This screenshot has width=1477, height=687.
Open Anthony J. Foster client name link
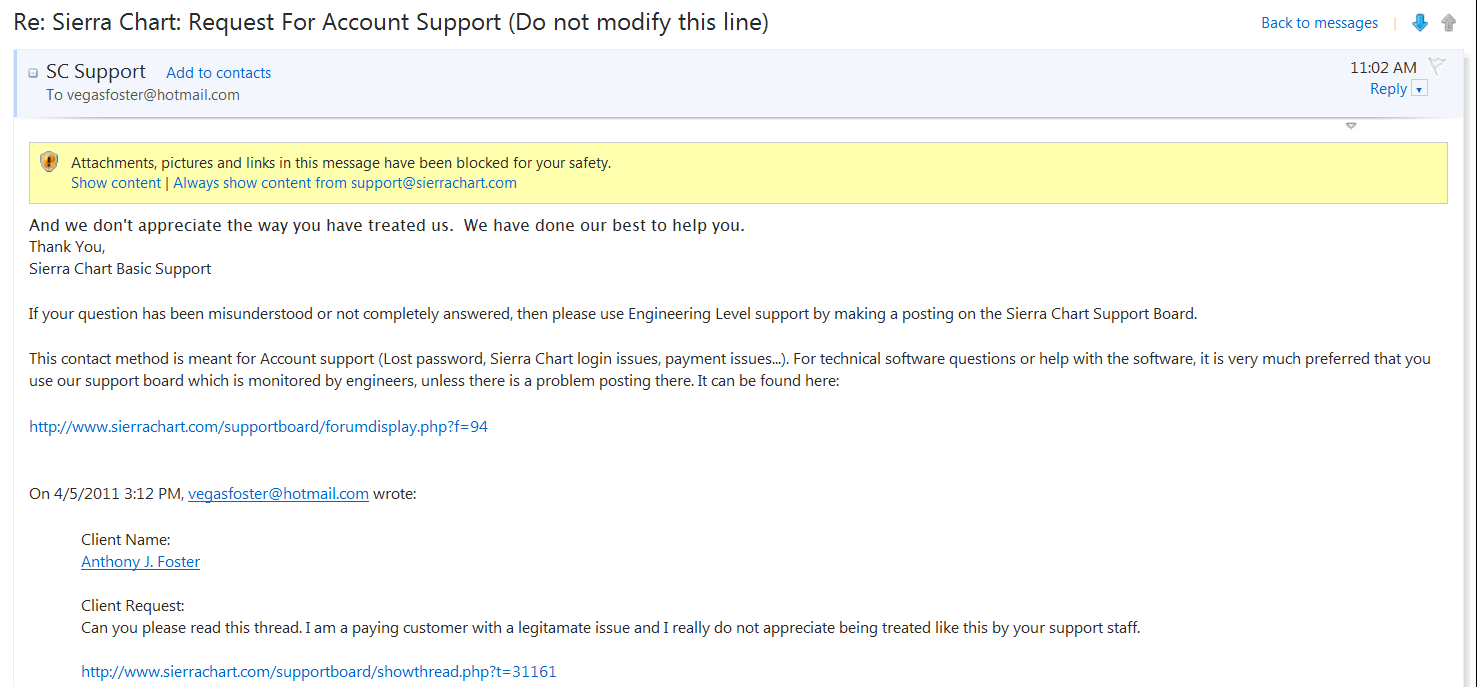pyautogui.click(x=140, y=562)
